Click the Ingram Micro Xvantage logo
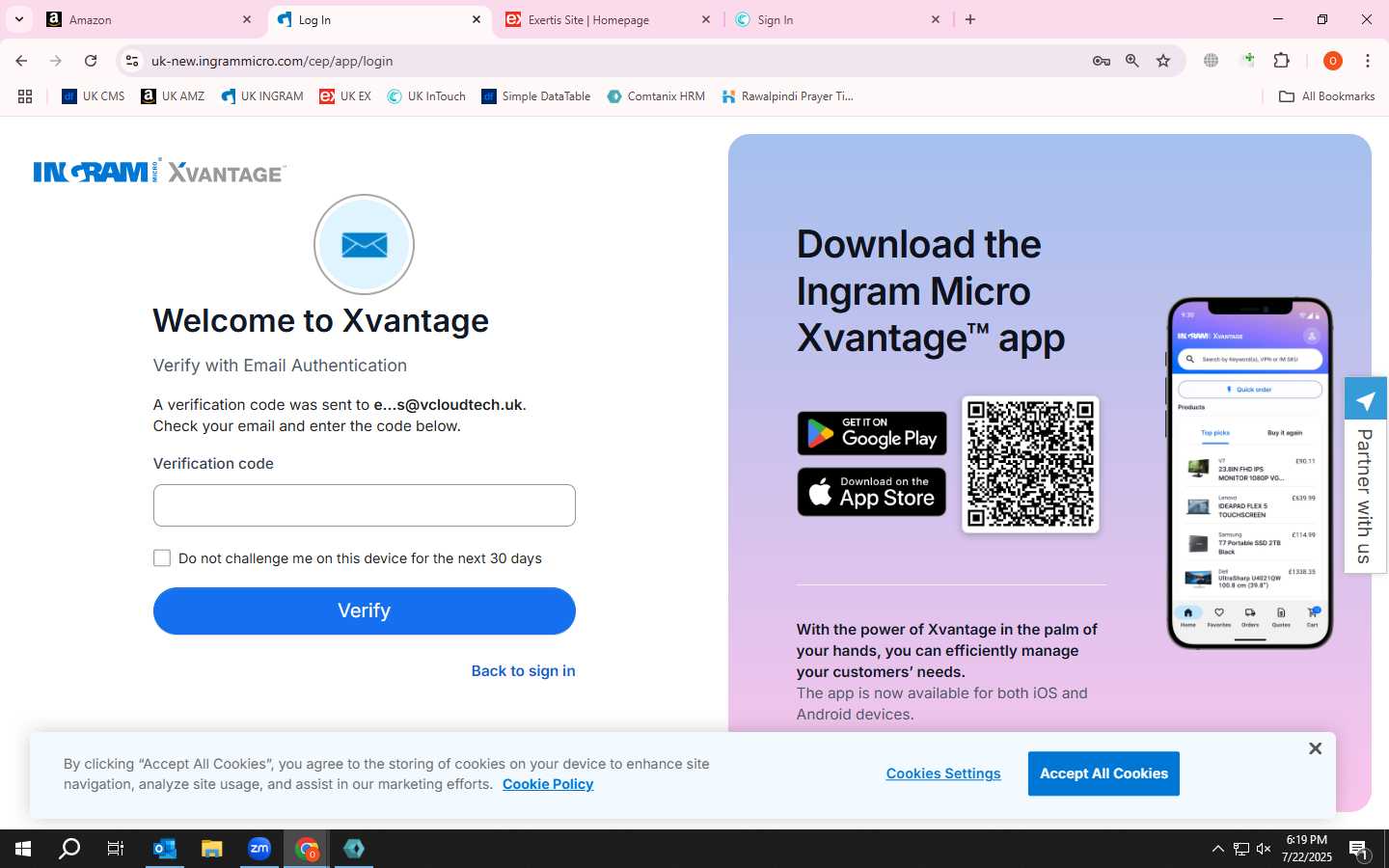1389x868 pixels. click(x=159, y=171)
